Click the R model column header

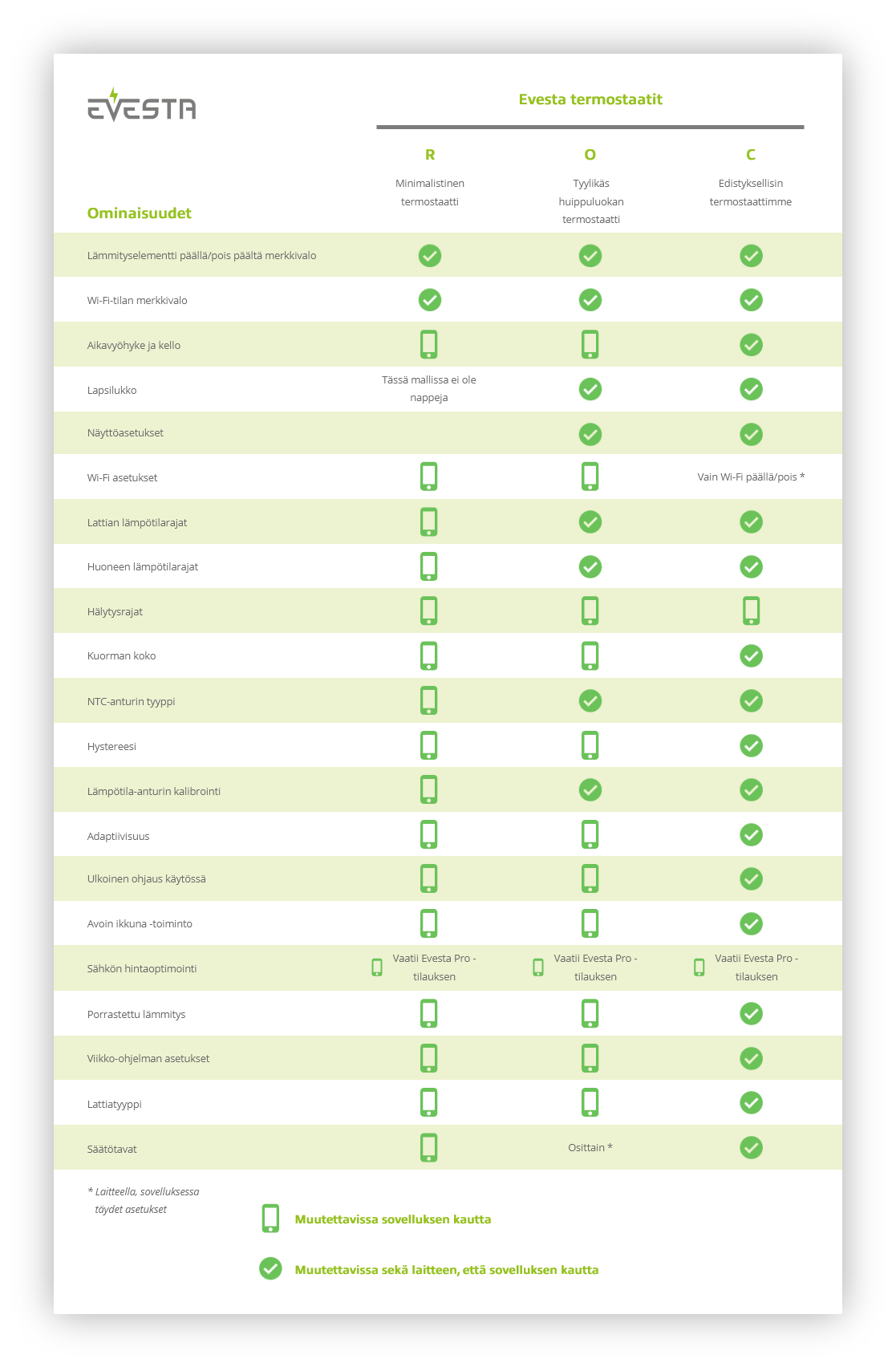coord(430,155)
